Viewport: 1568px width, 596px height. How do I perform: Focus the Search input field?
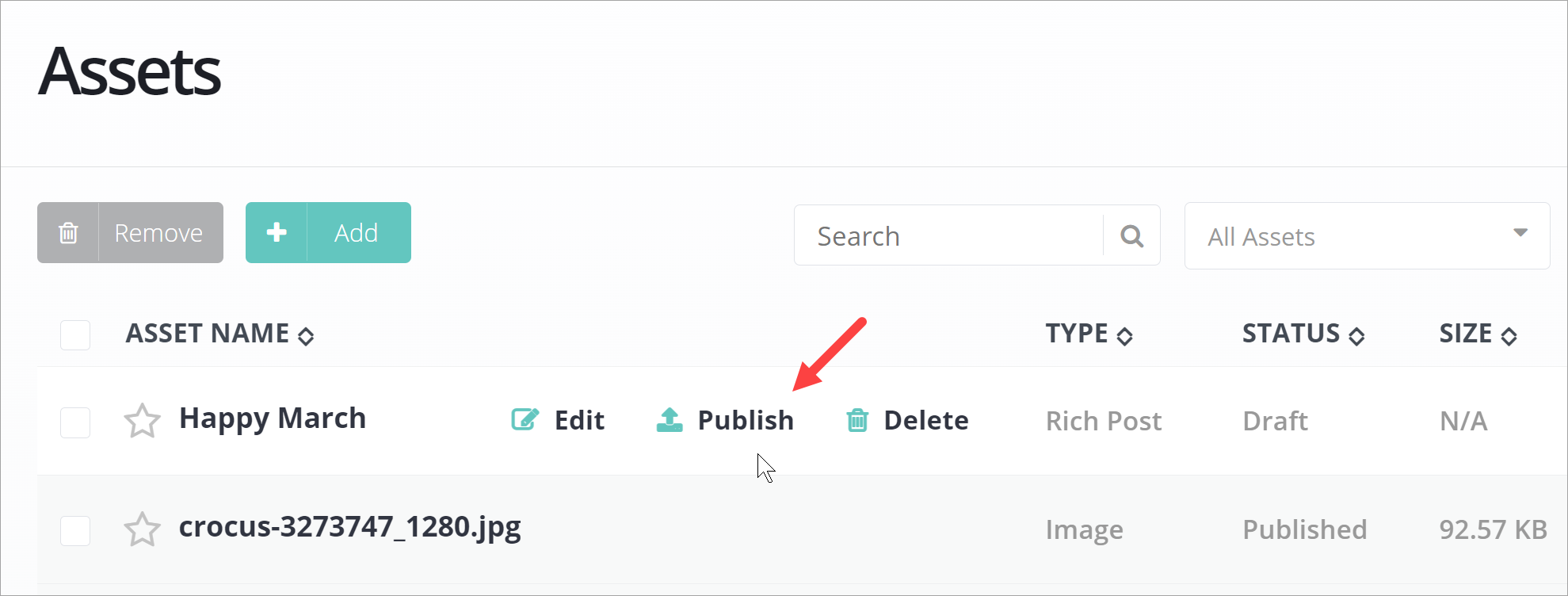948,236
